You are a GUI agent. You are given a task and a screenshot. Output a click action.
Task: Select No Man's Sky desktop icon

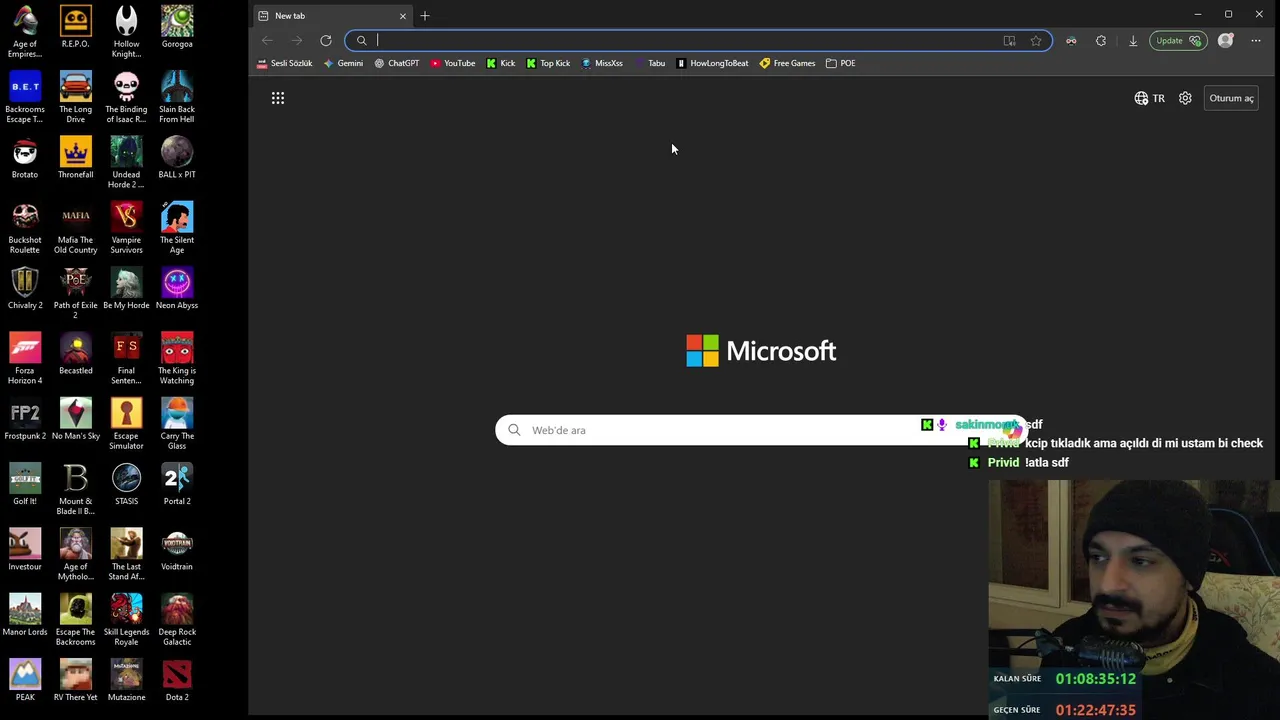pos(75,420)
